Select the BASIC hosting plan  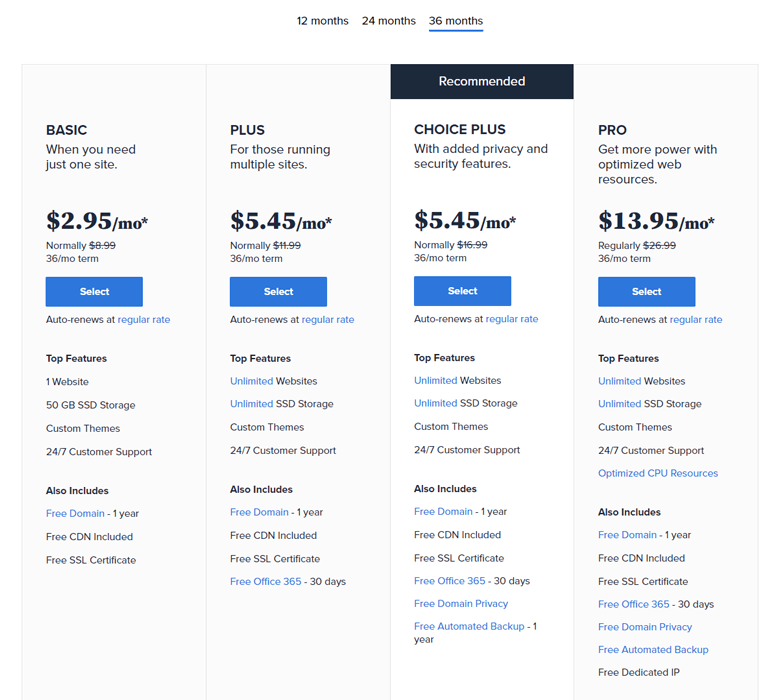pyautogui.click(x=94, y=292)
